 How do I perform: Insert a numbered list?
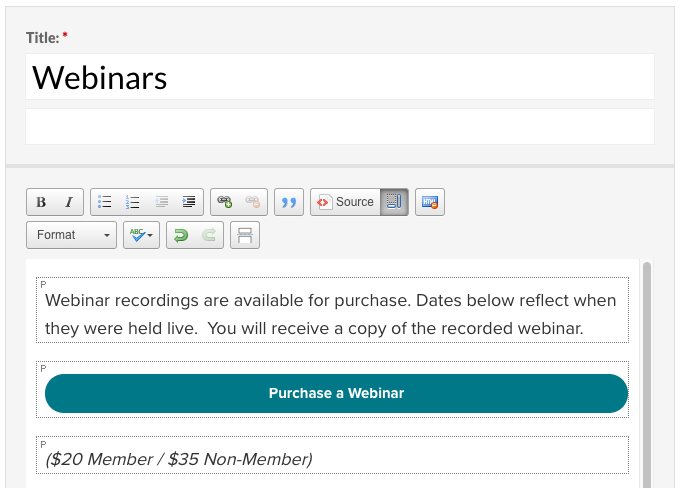[132, 202]
